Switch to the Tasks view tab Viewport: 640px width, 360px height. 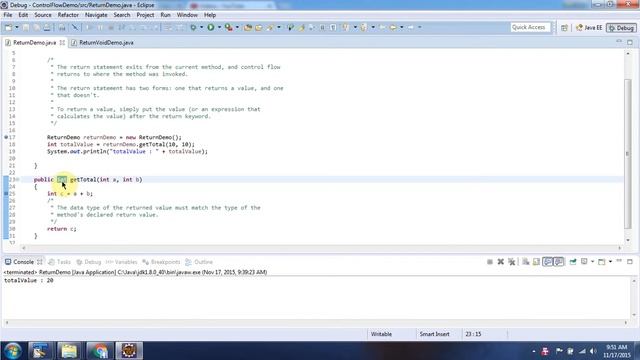click(x=60, y=262)
